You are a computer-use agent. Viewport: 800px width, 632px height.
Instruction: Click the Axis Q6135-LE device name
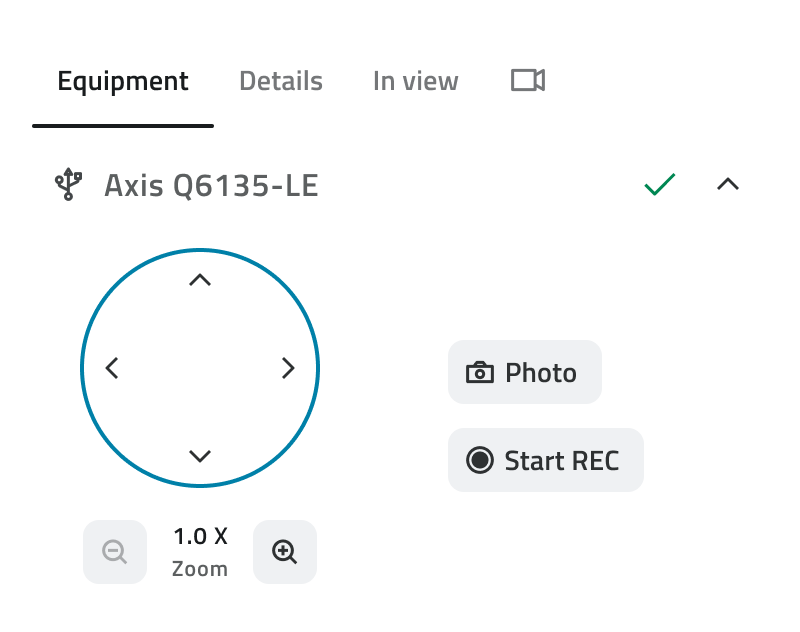(212, 185)
